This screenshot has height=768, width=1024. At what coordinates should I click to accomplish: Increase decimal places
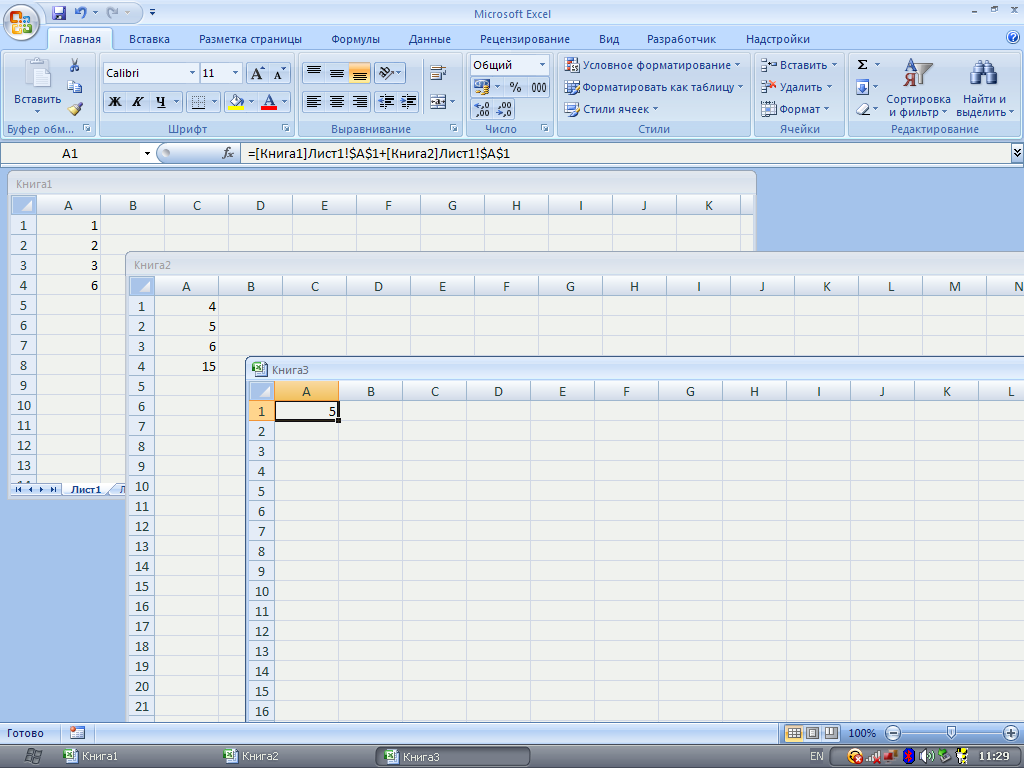[482, 109]
